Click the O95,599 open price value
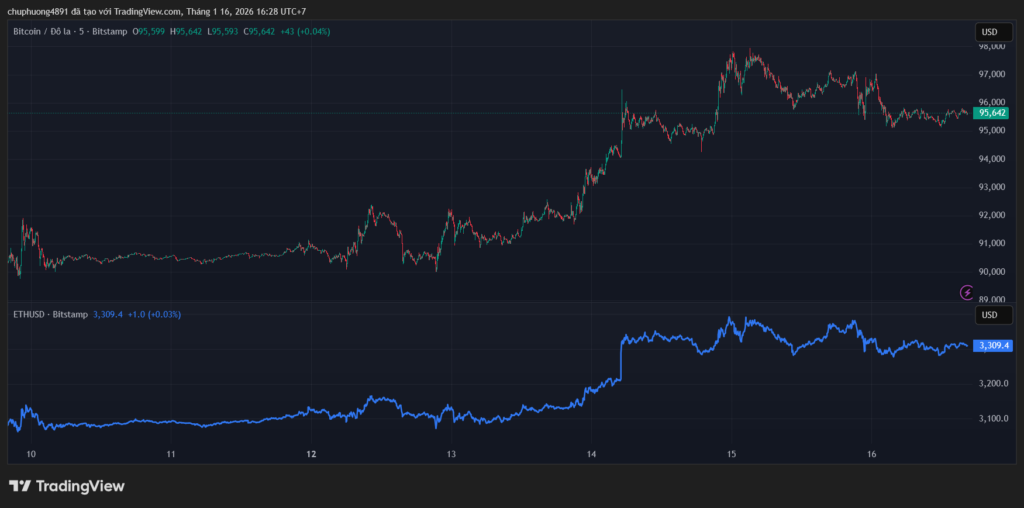The image size is (1024, 508). pos(149,32)
